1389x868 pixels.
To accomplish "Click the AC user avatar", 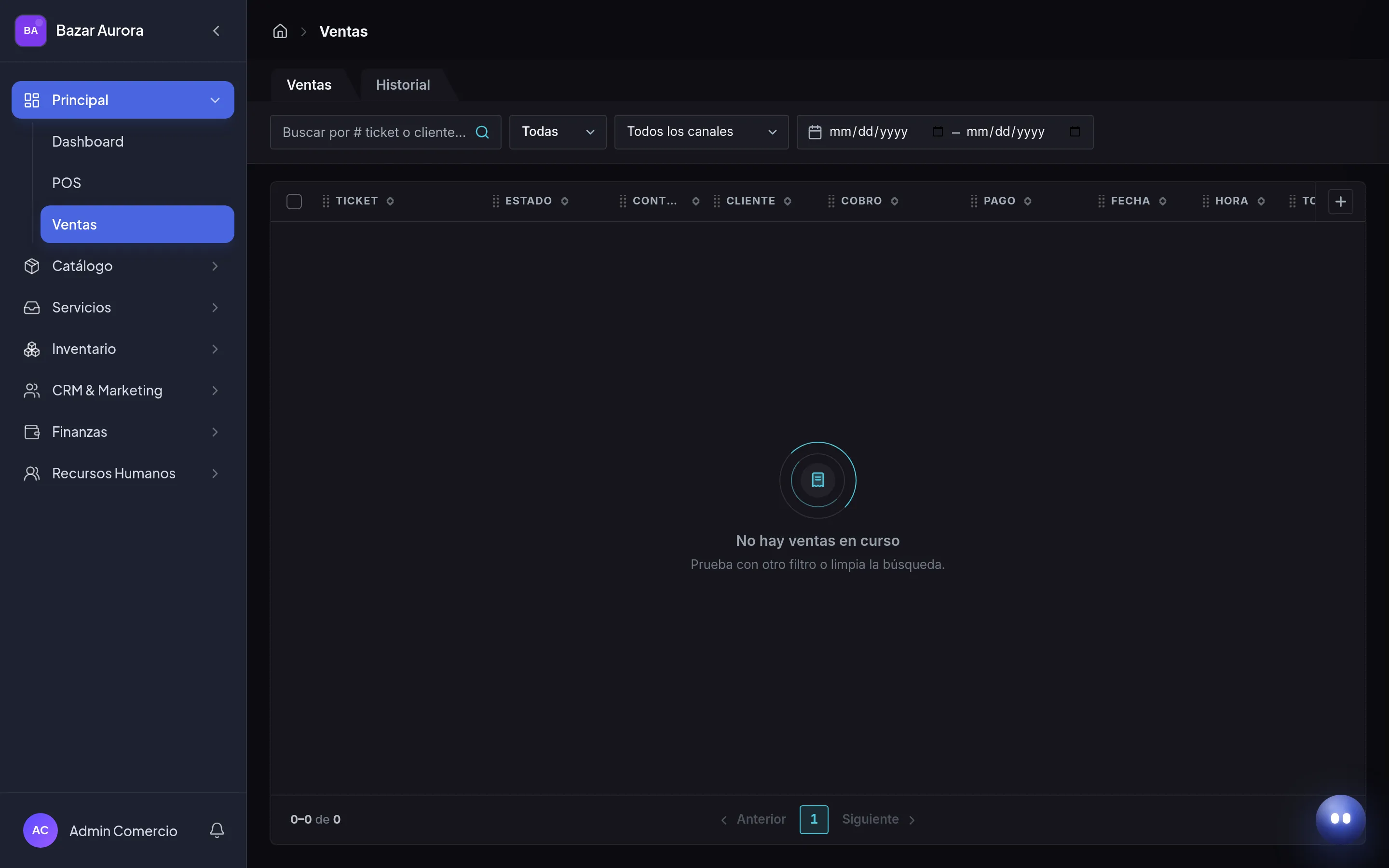I will (x=40, y=830).
